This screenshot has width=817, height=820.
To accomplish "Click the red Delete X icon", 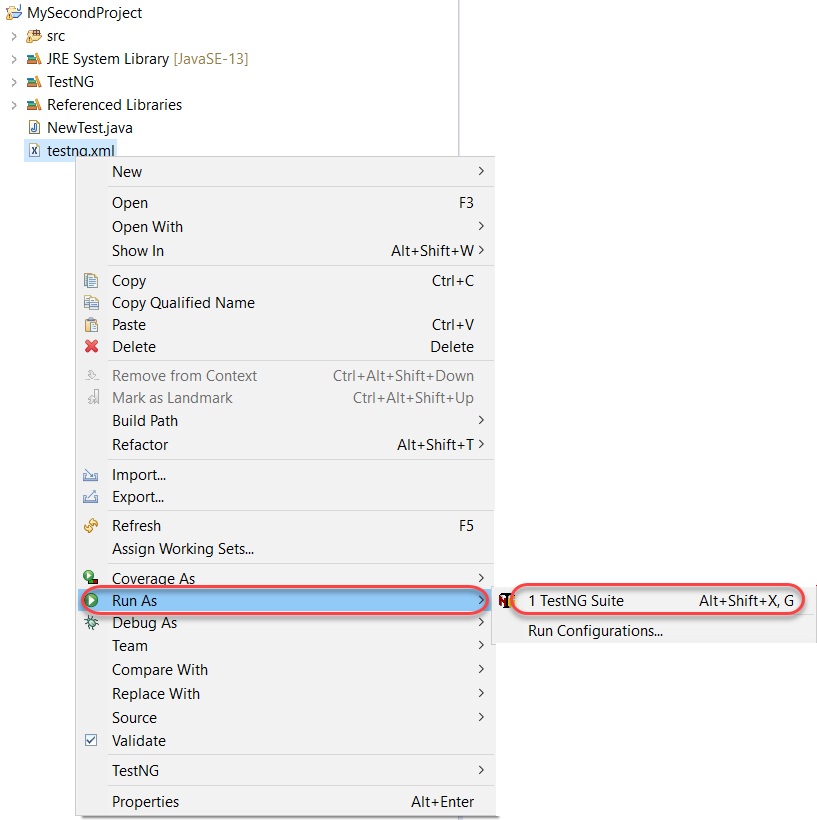I will pos(92,346).
